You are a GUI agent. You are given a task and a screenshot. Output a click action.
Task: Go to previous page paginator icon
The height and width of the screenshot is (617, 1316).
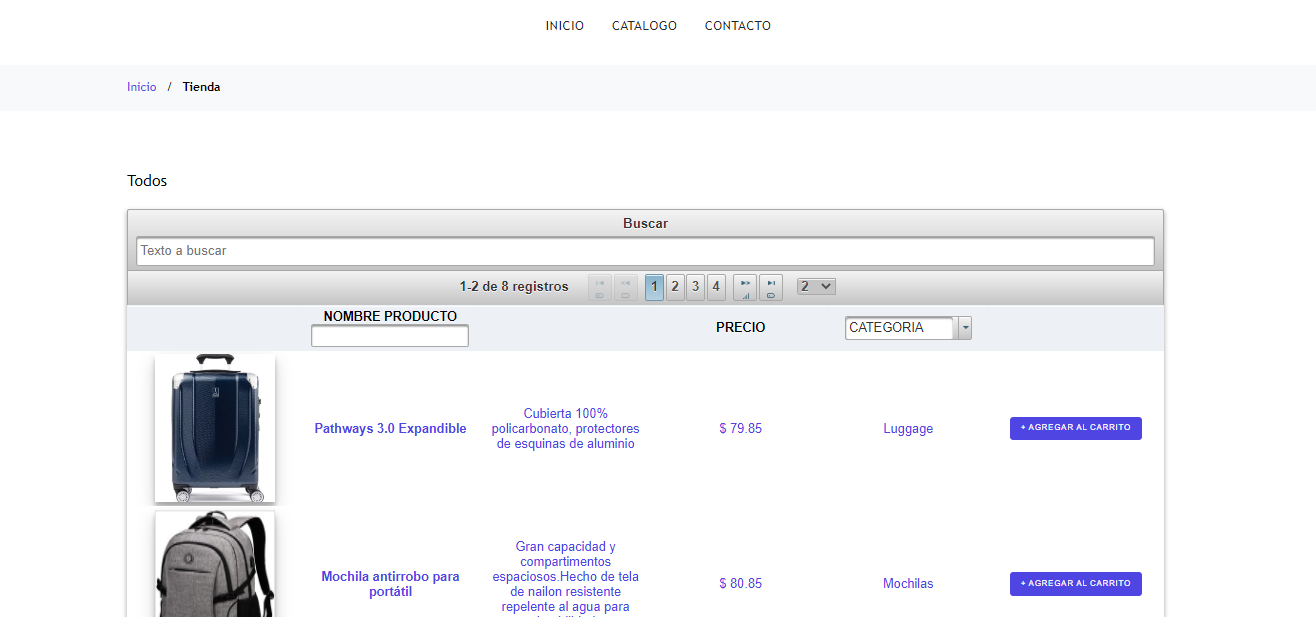click(626, 288)
